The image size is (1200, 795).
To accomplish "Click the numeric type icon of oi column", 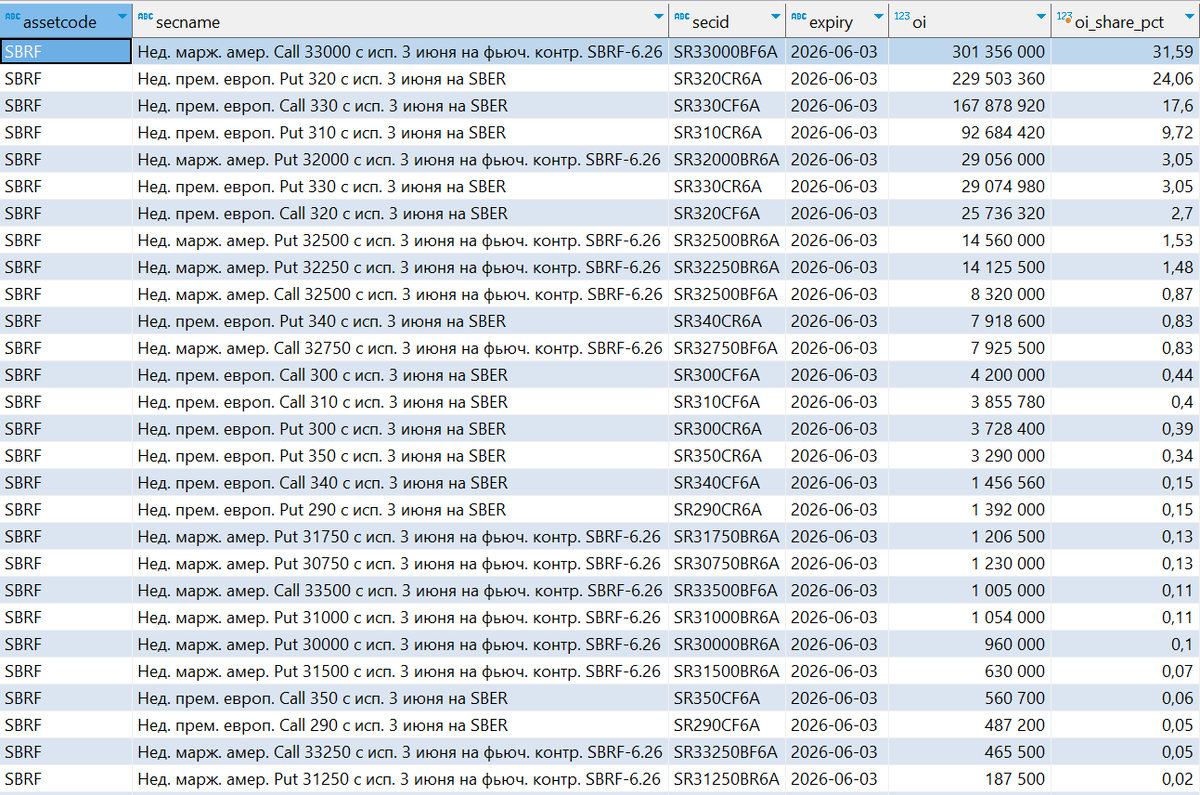I will [901, 17].
